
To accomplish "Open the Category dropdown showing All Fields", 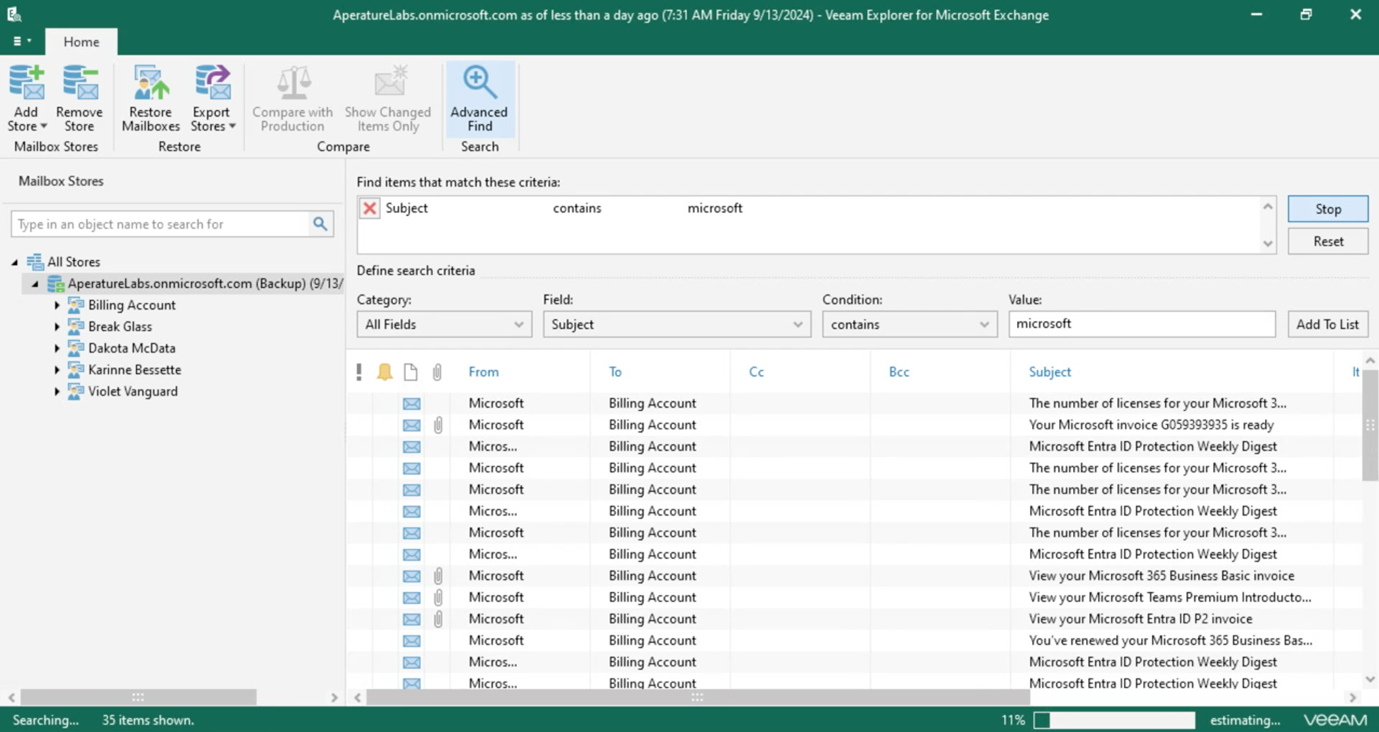I will click(x=443, y=324).
